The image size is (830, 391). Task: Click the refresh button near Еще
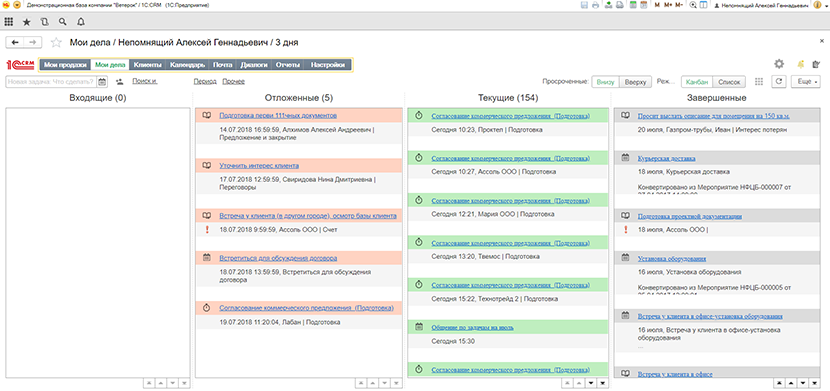pos(778,82)
